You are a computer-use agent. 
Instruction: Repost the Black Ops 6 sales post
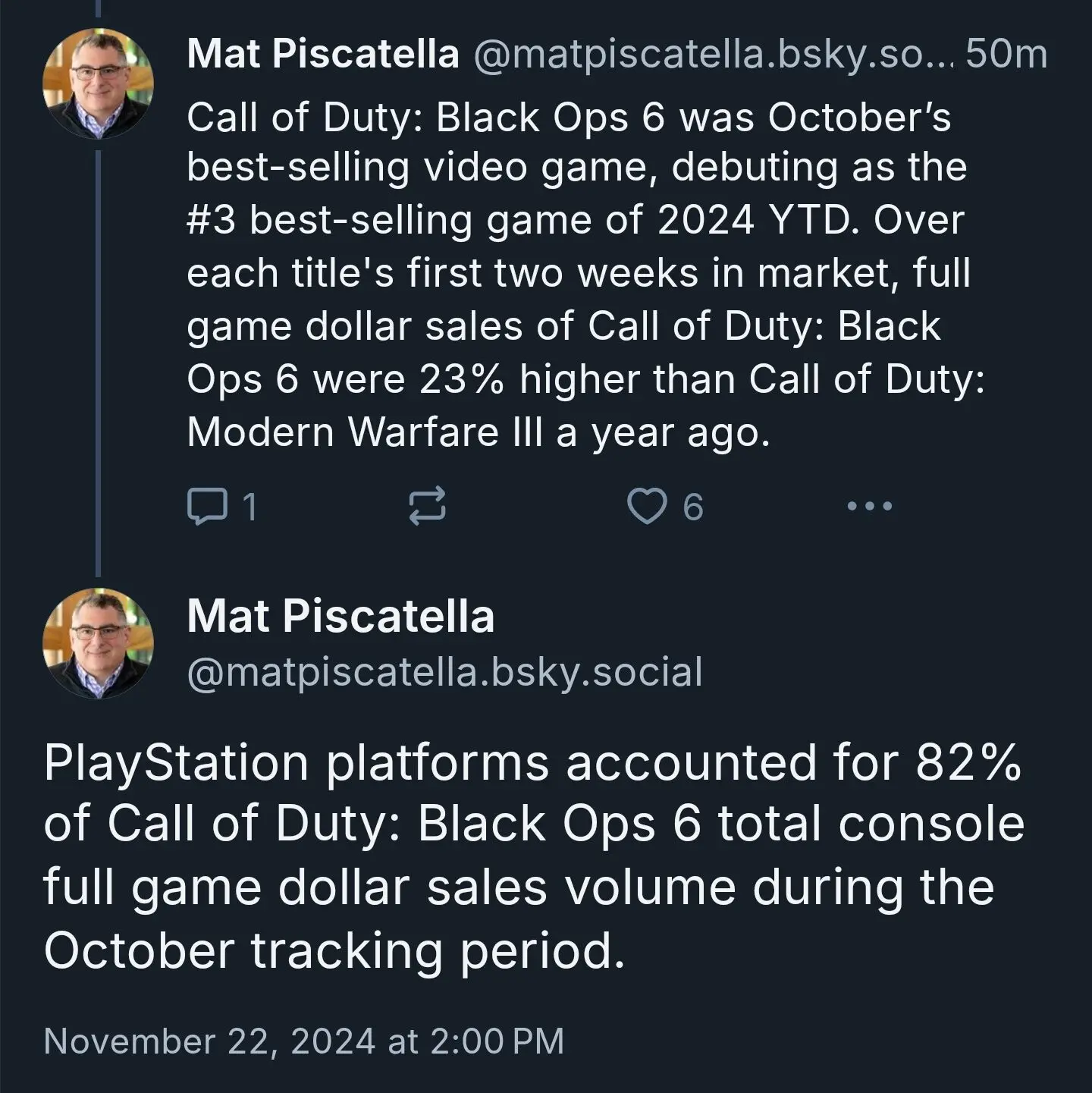click(x=427, y=507)
